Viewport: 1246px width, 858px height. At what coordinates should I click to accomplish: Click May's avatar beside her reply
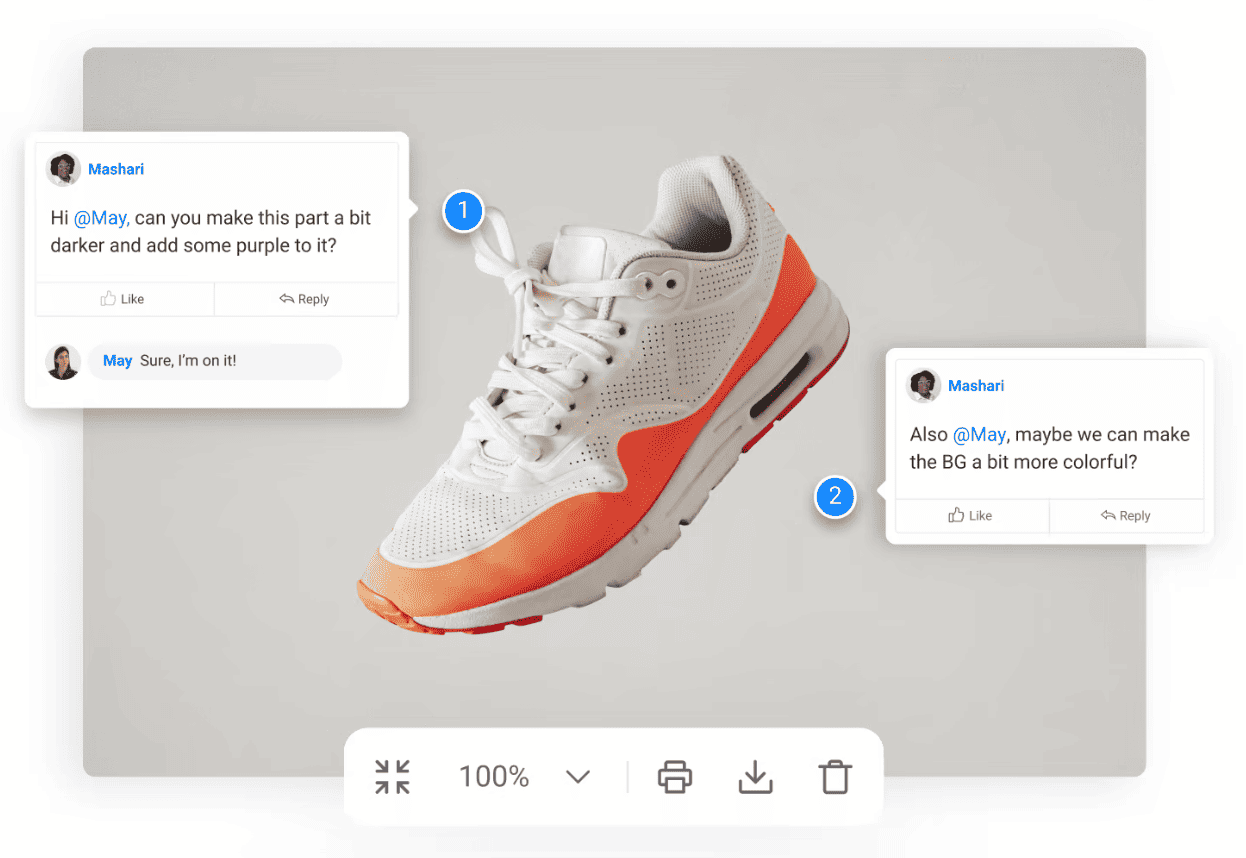coord(64,361)
